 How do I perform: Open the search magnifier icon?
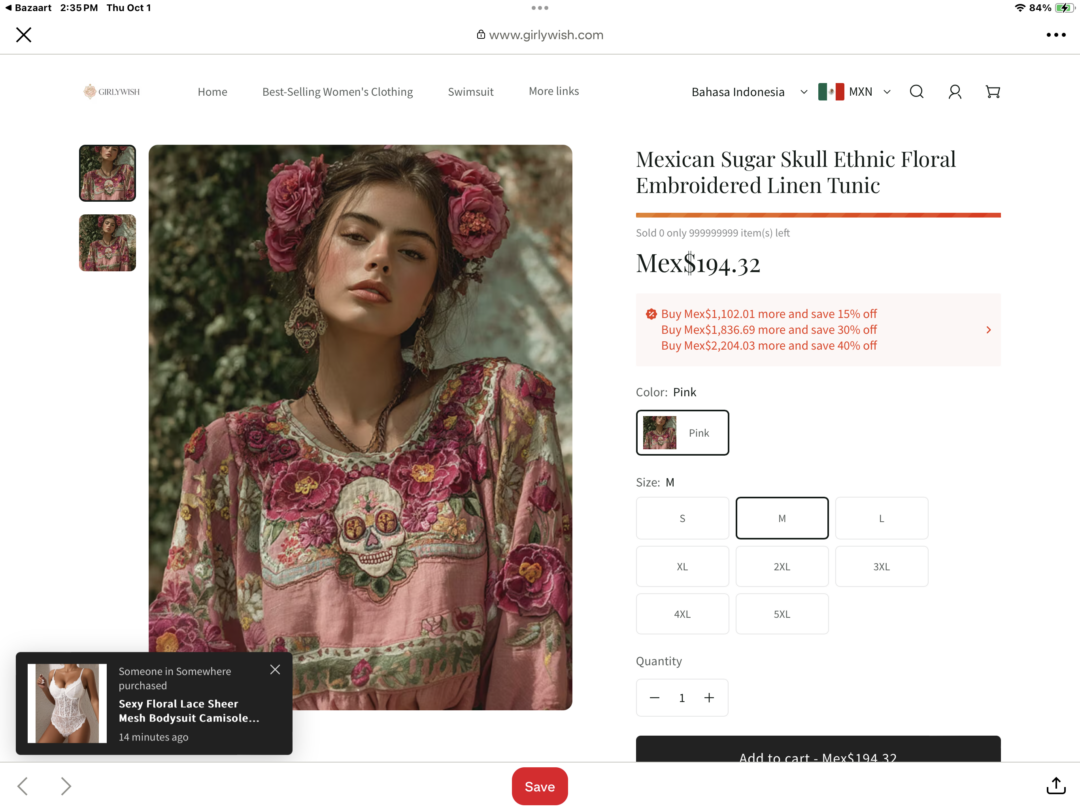click(x=916, y=92)
